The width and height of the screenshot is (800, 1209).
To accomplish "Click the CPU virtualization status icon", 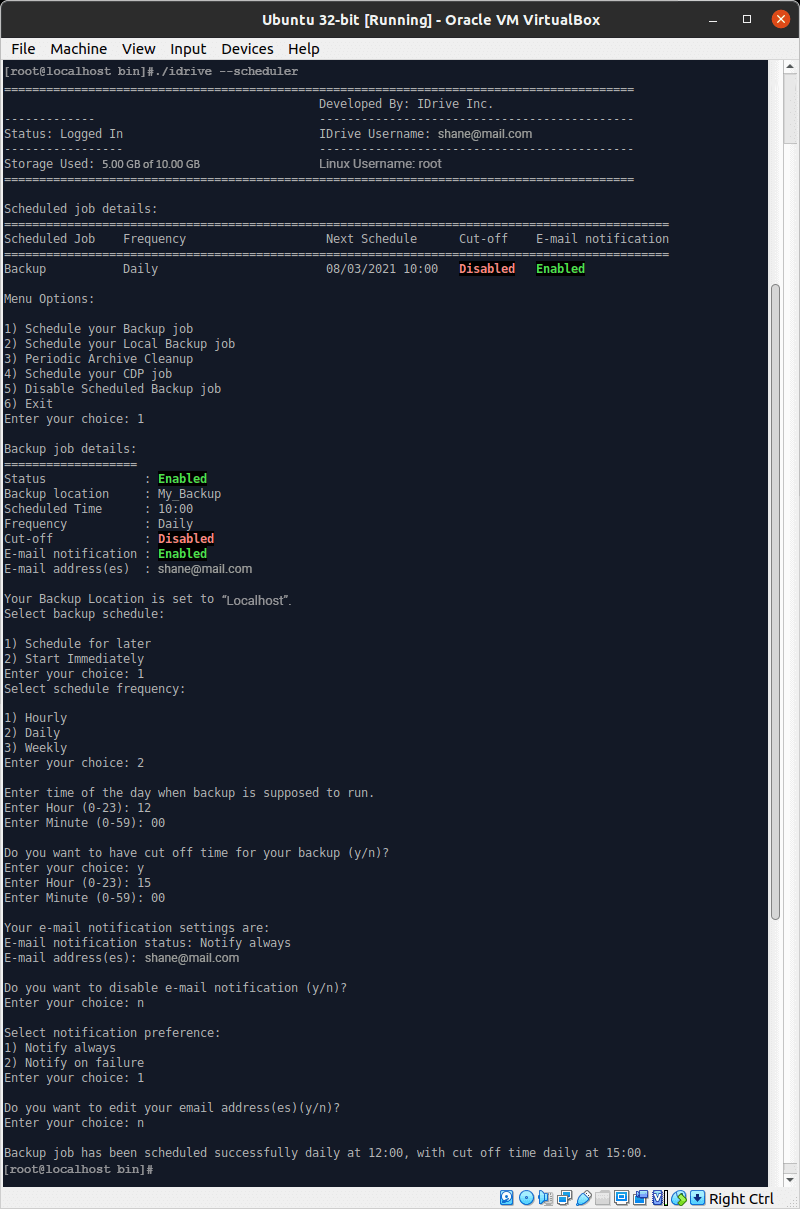I will [x=659, y=1198].
